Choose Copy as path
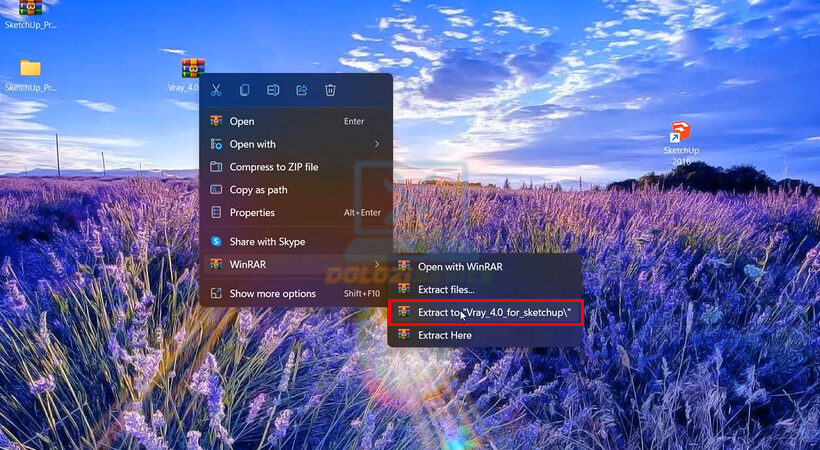 258,190
